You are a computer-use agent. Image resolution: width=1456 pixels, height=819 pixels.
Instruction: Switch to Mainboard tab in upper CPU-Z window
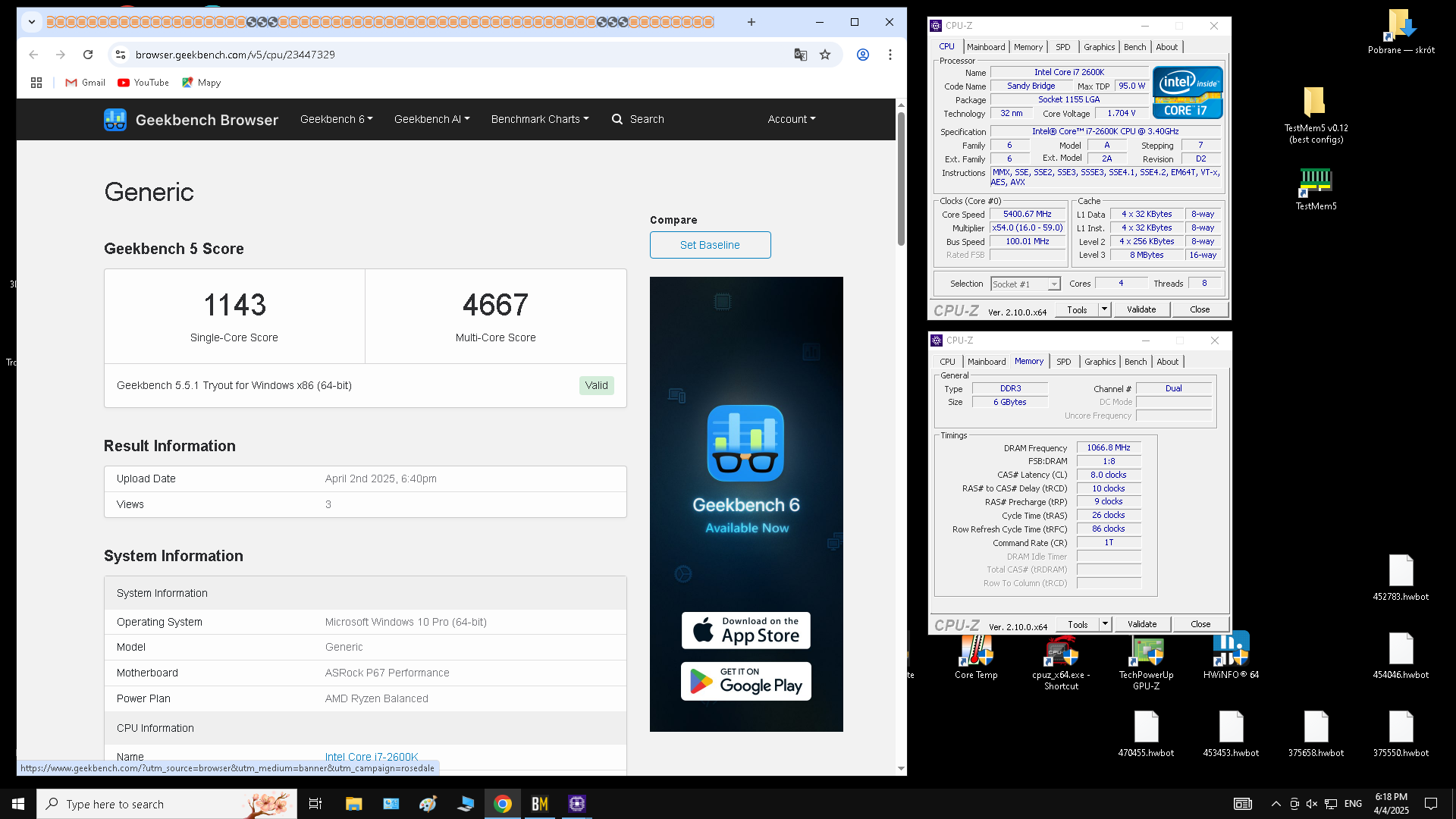click(x=986, y=47)
